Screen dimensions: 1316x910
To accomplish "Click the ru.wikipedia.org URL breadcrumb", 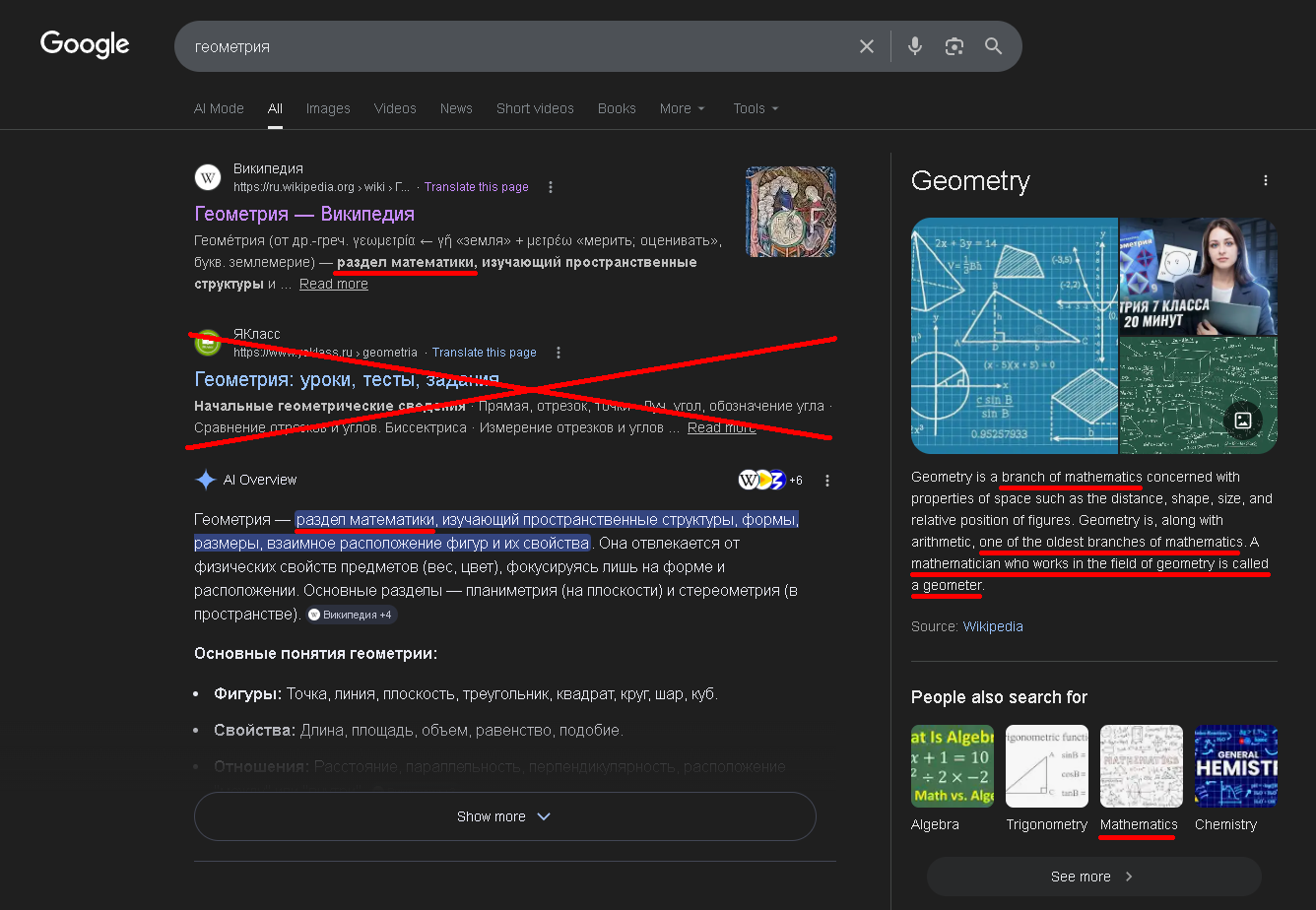I will pyautogui.click(x=323, y=187).
